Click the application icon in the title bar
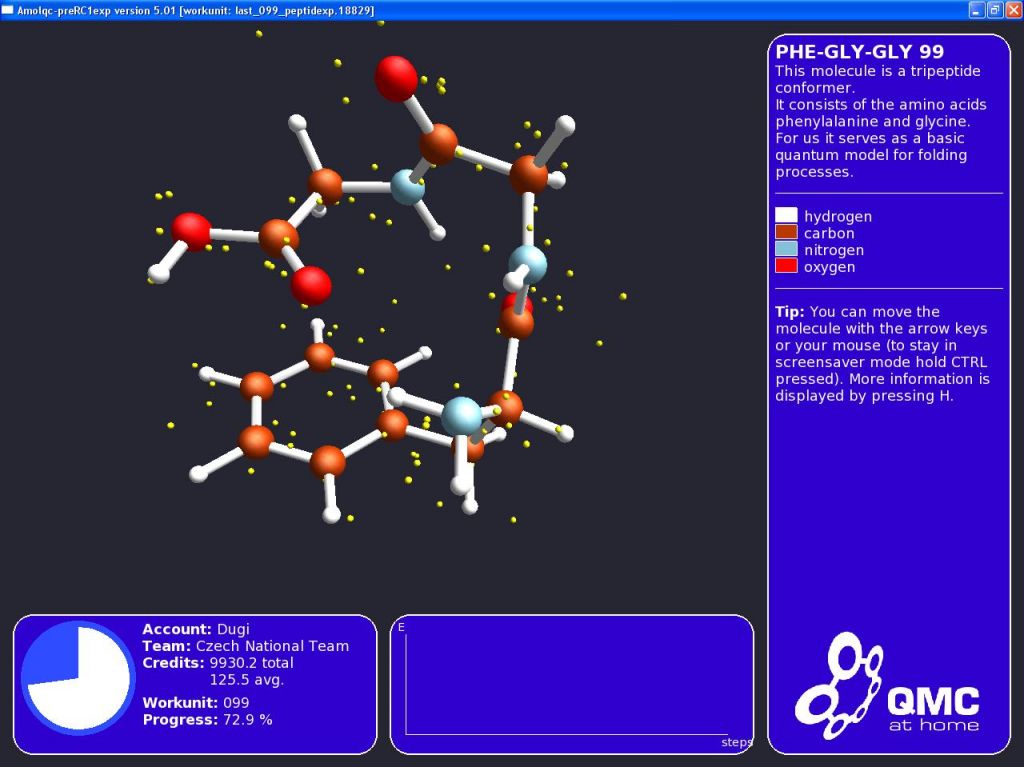1024x767 pixels. (x=8, y=10)
